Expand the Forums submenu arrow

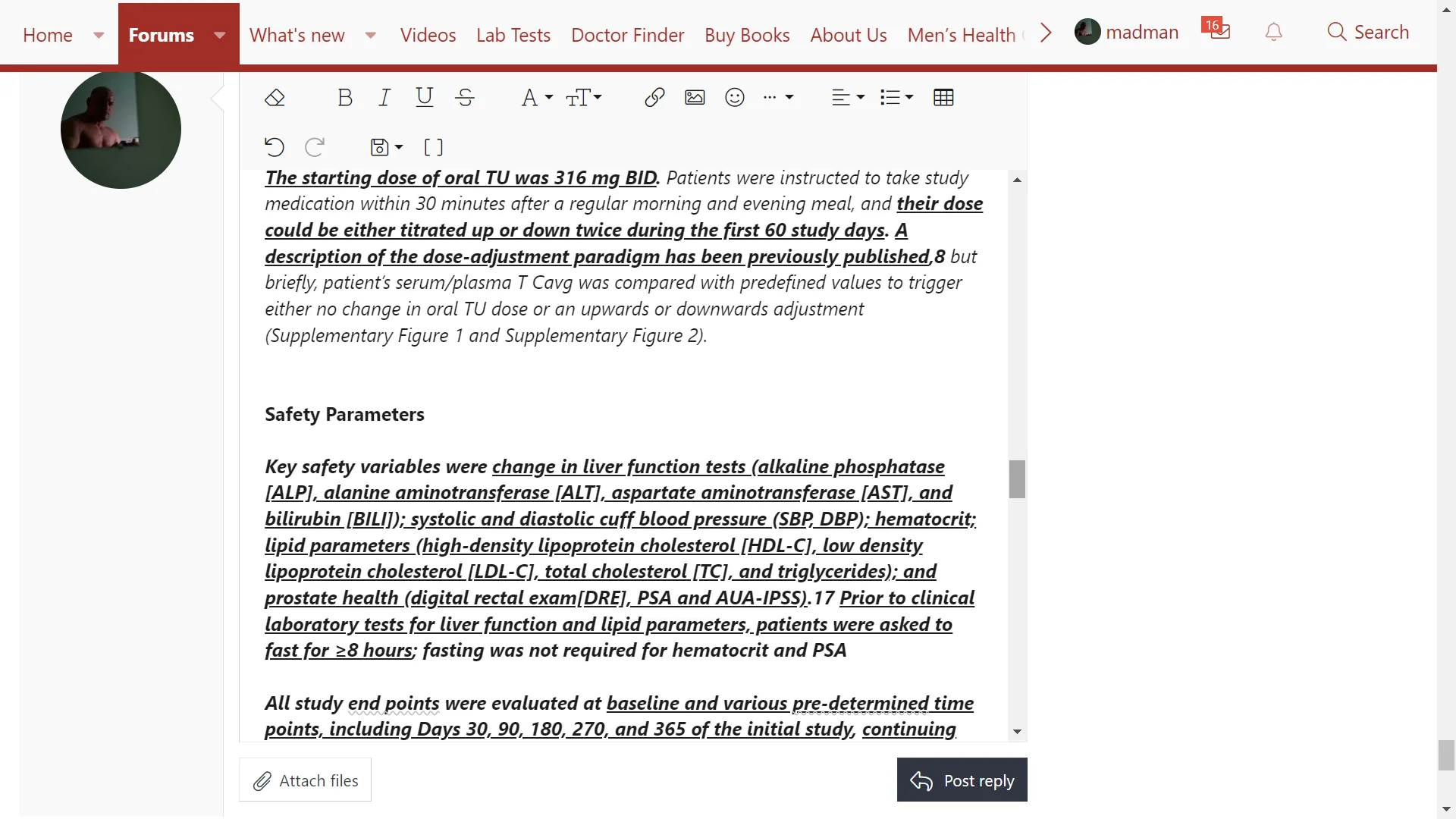point(220,35)
